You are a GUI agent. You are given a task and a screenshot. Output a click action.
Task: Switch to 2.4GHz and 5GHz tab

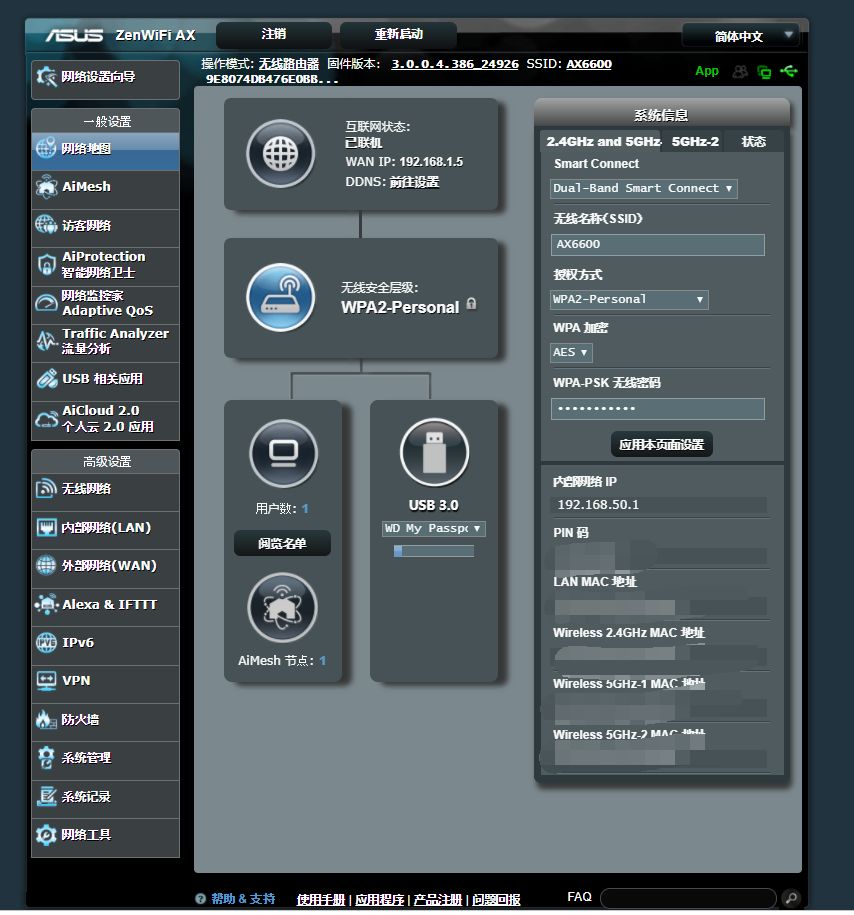pyautogui.click(x=602, y=142)
